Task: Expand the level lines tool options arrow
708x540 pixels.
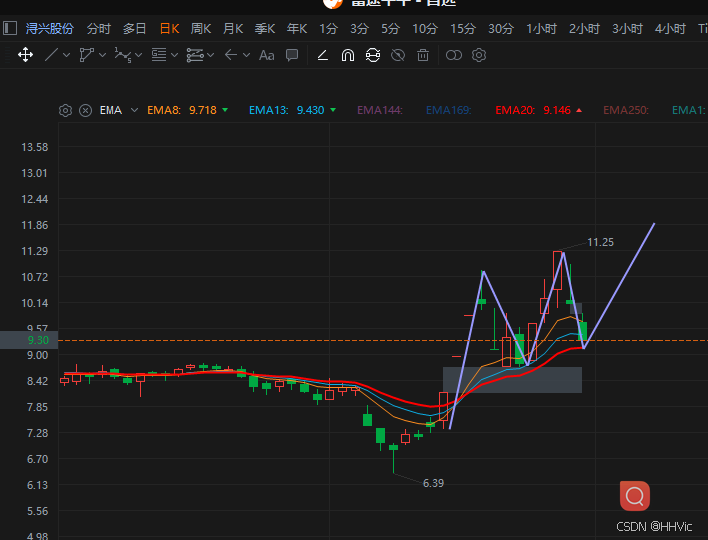Action: 174,55
